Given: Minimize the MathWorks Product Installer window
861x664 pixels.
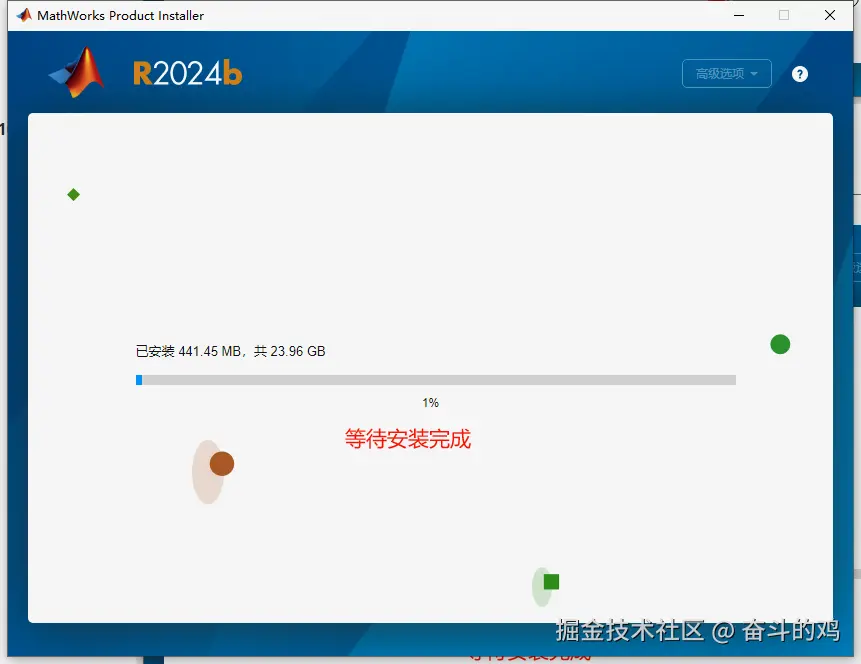Looking at the screenshot, I should [739, 15].
